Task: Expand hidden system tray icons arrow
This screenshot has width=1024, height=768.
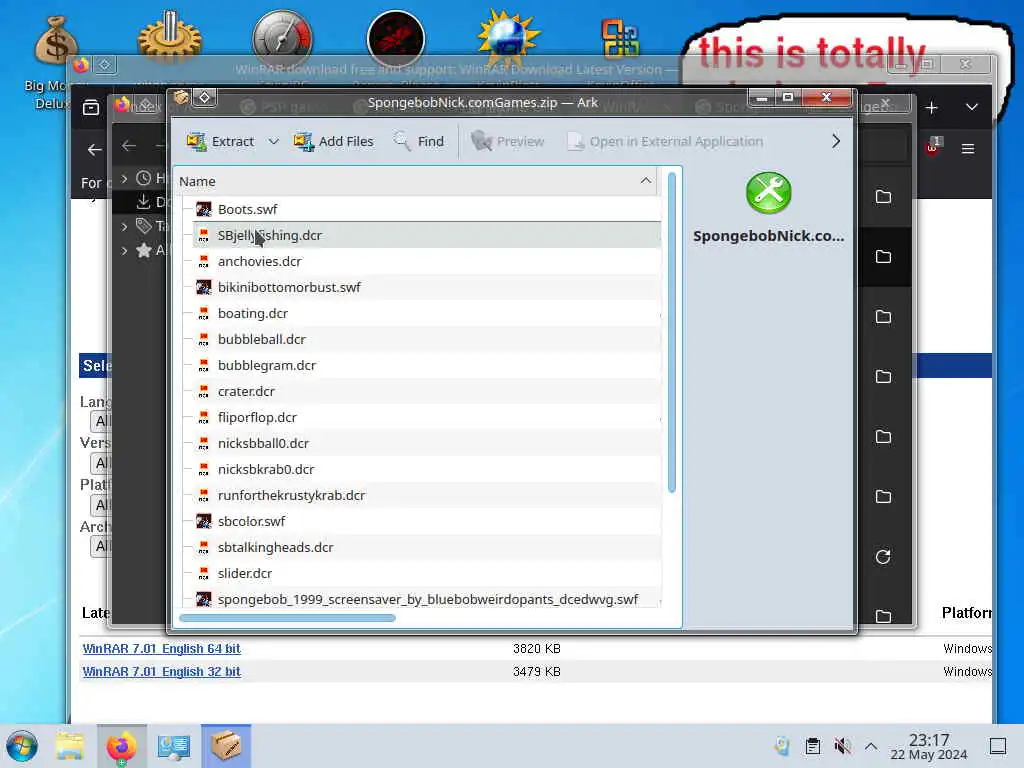Action: click(x=871, y=746)
